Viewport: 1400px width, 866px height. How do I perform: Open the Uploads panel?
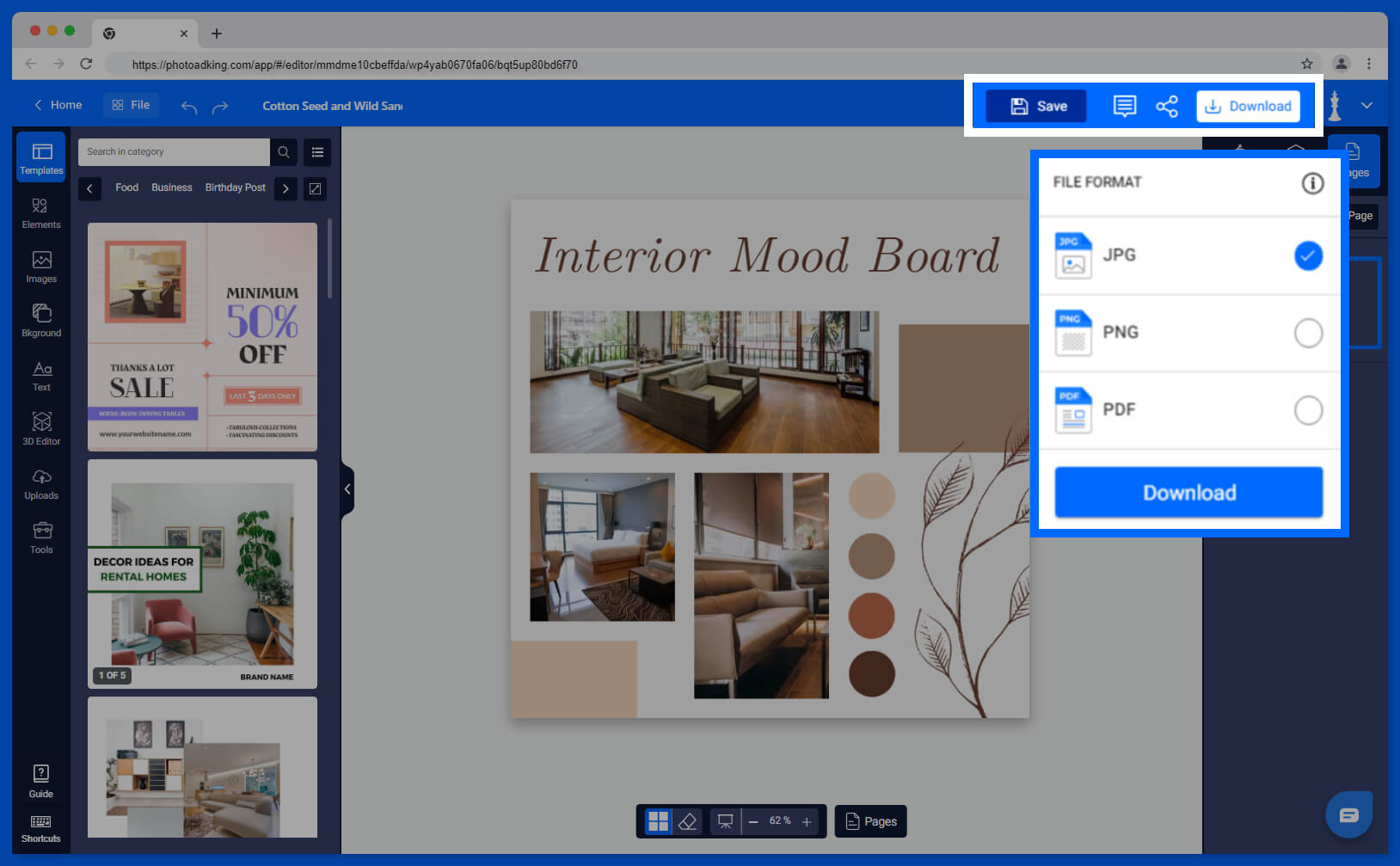pos(40,484)
